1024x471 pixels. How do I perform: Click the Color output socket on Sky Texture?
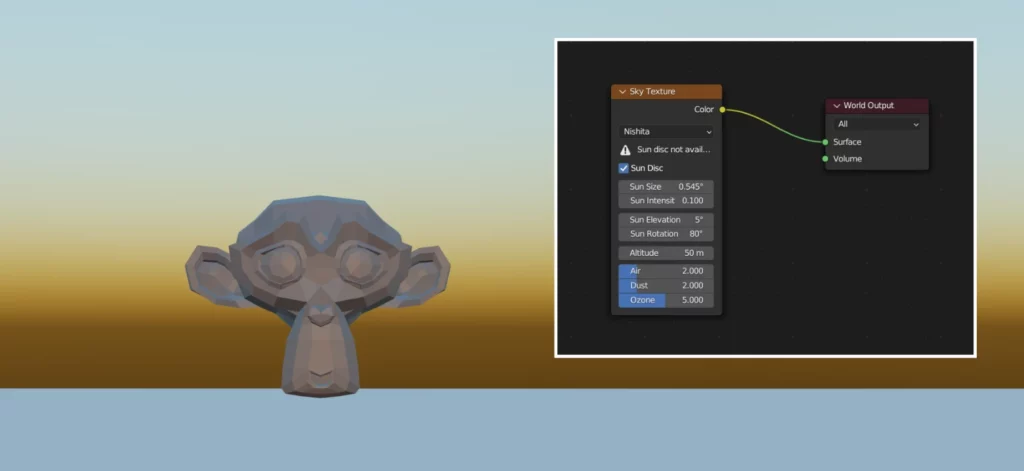tap(722, 110)
